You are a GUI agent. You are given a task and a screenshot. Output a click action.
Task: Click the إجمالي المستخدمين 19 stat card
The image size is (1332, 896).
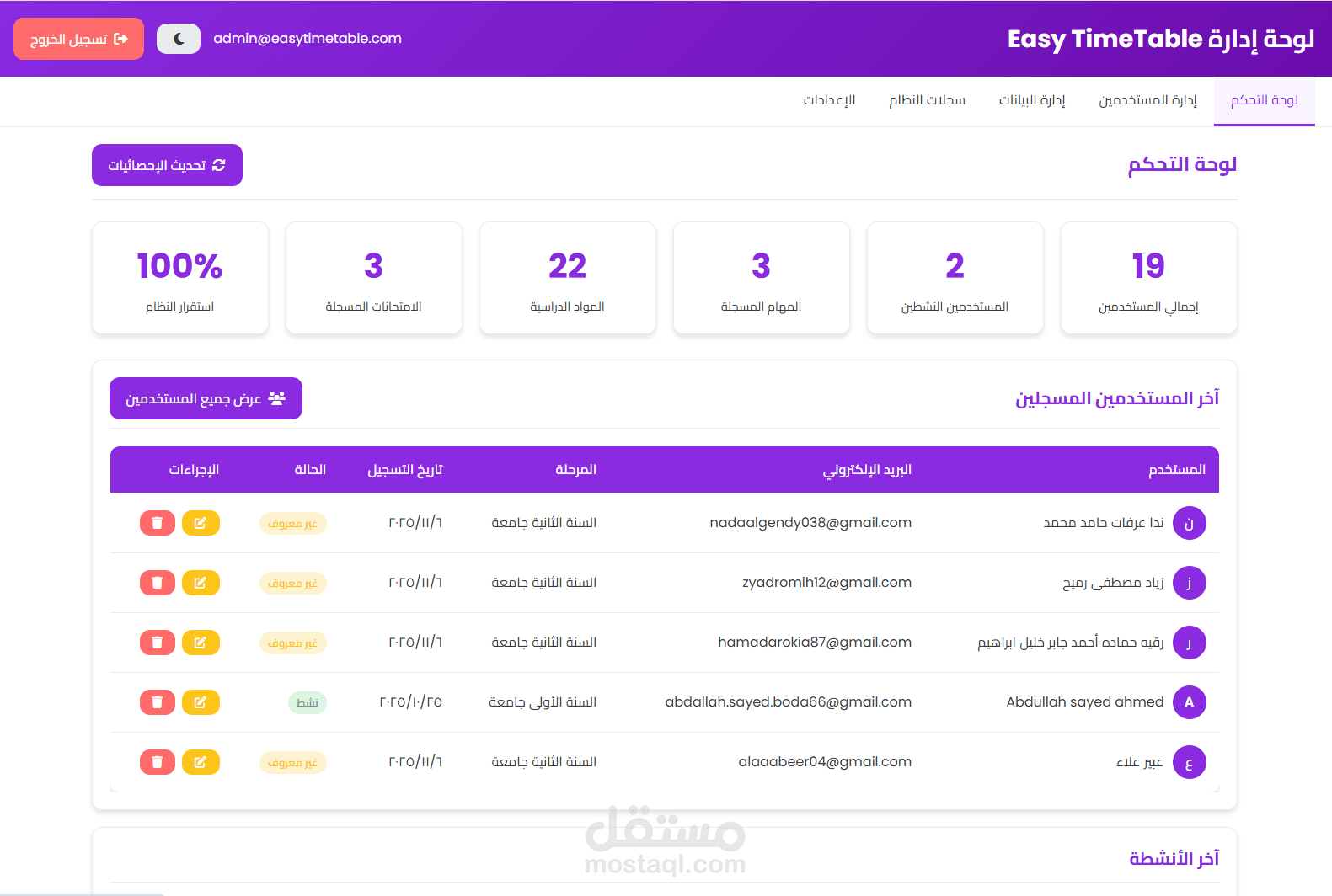pyautogui.click(x=1148, y=278)
